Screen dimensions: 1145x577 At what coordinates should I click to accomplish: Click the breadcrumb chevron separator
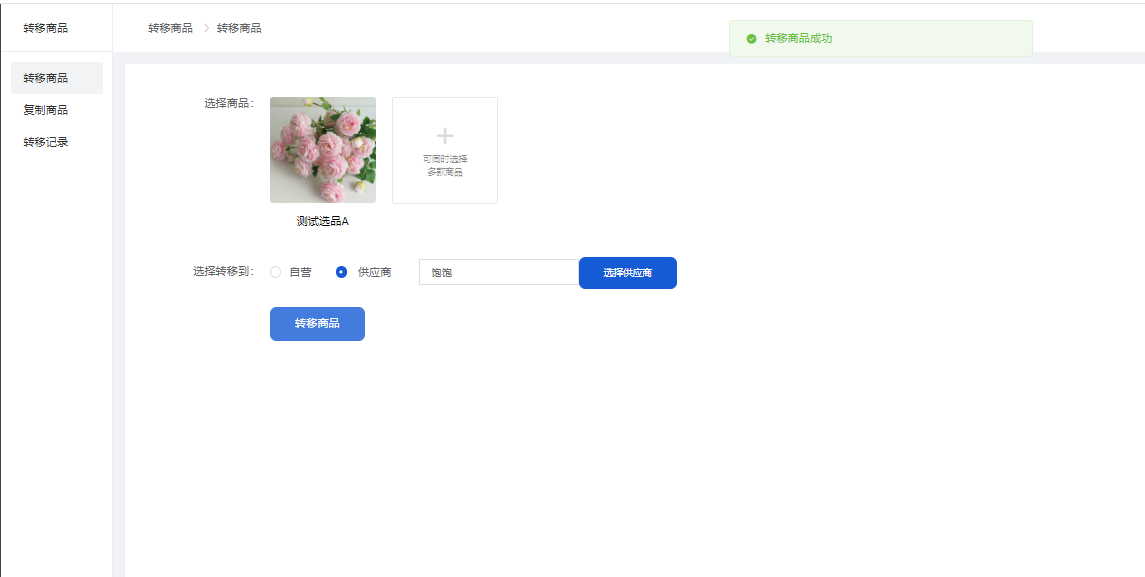point(206,28)
